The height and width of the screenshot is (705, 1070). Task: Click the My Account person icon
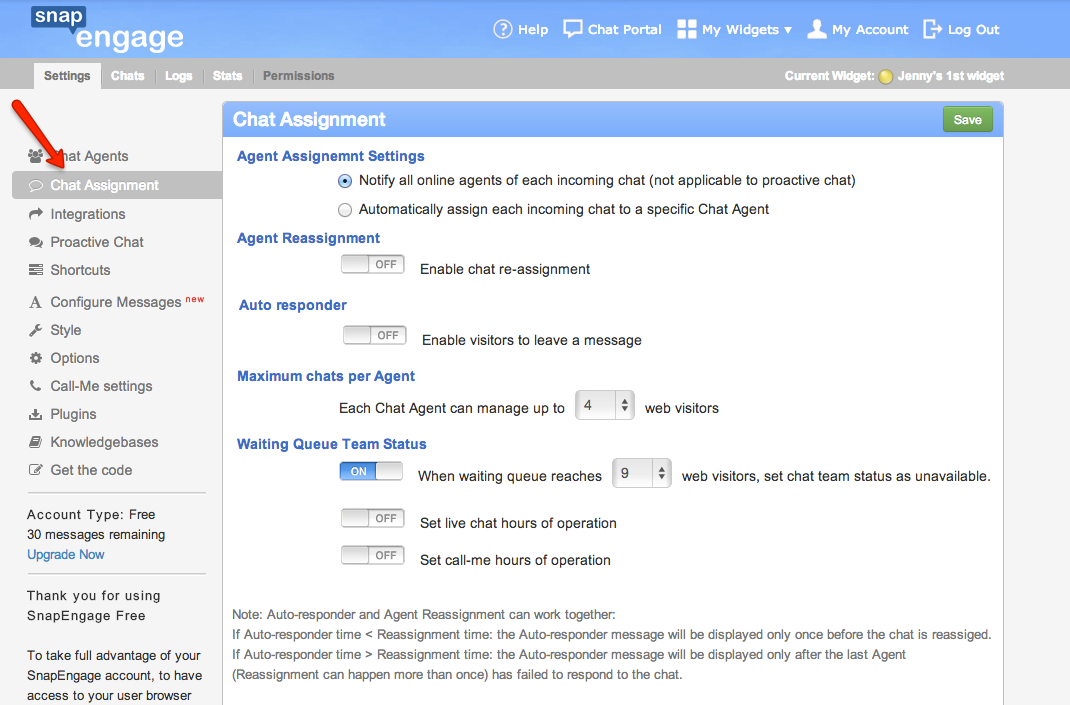point(817,29)
